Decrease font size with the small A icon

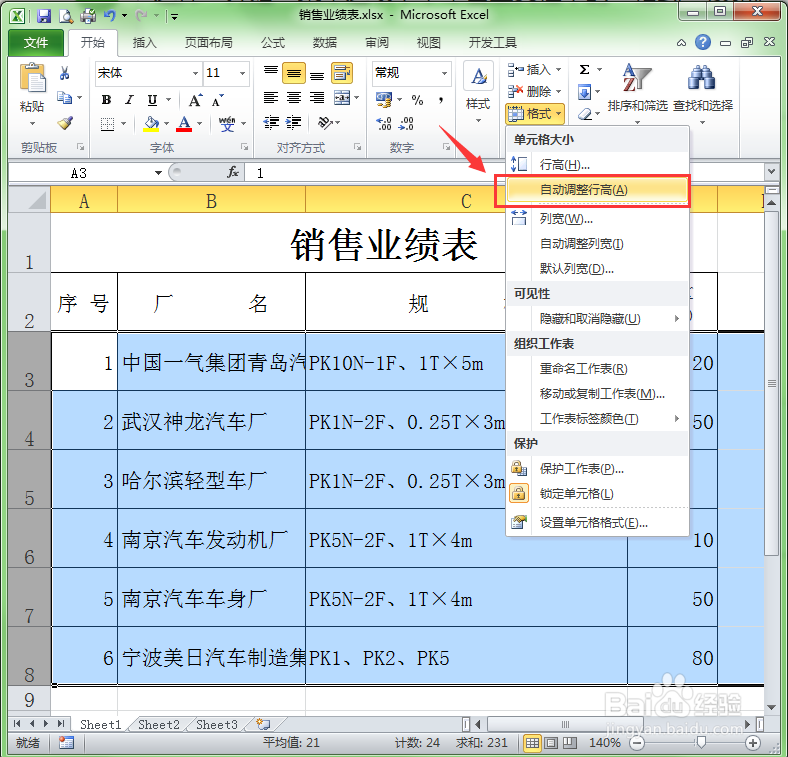click(217, 100)
